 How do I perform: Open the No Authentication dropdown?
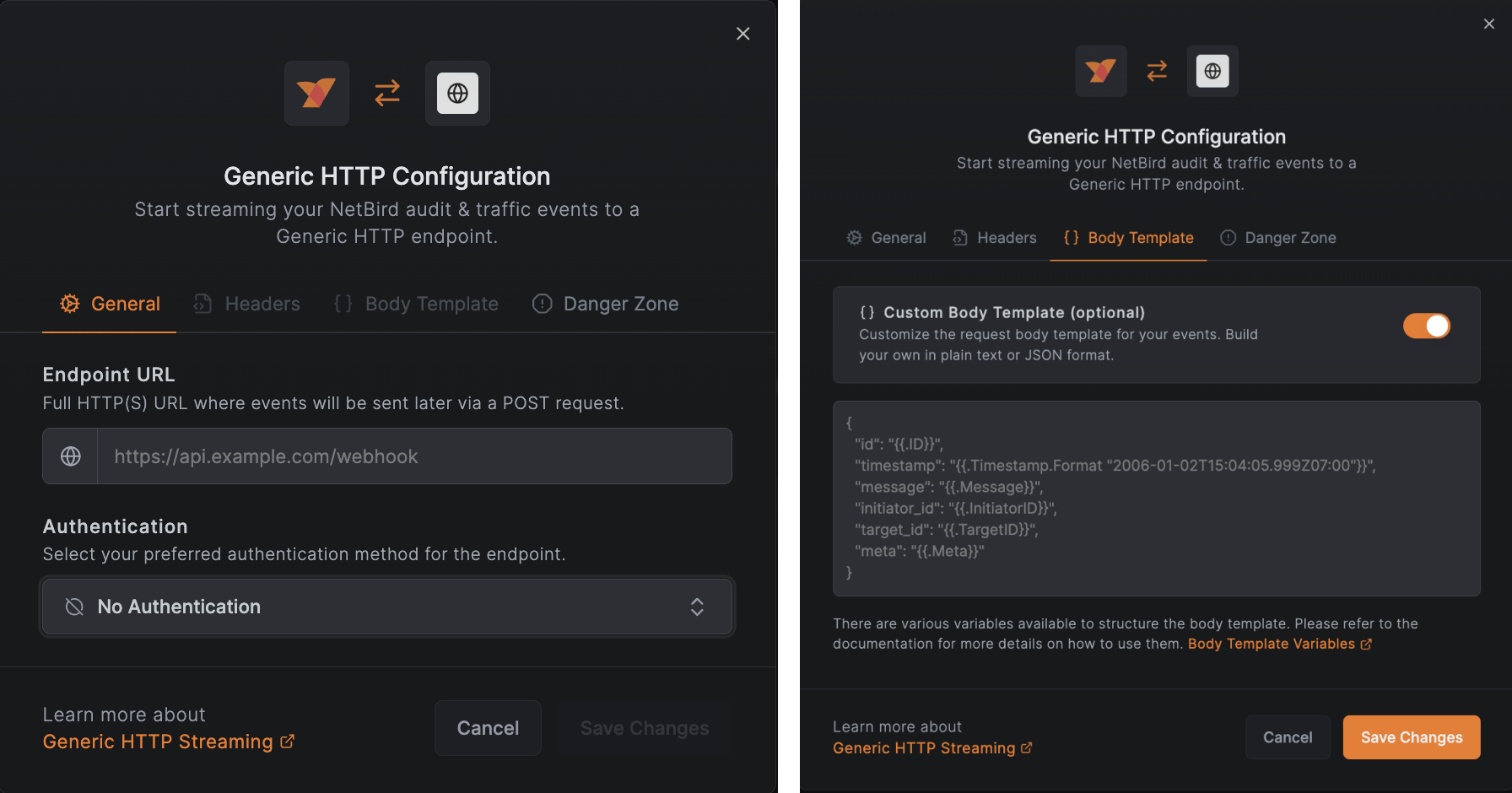(x=386, y=607)
